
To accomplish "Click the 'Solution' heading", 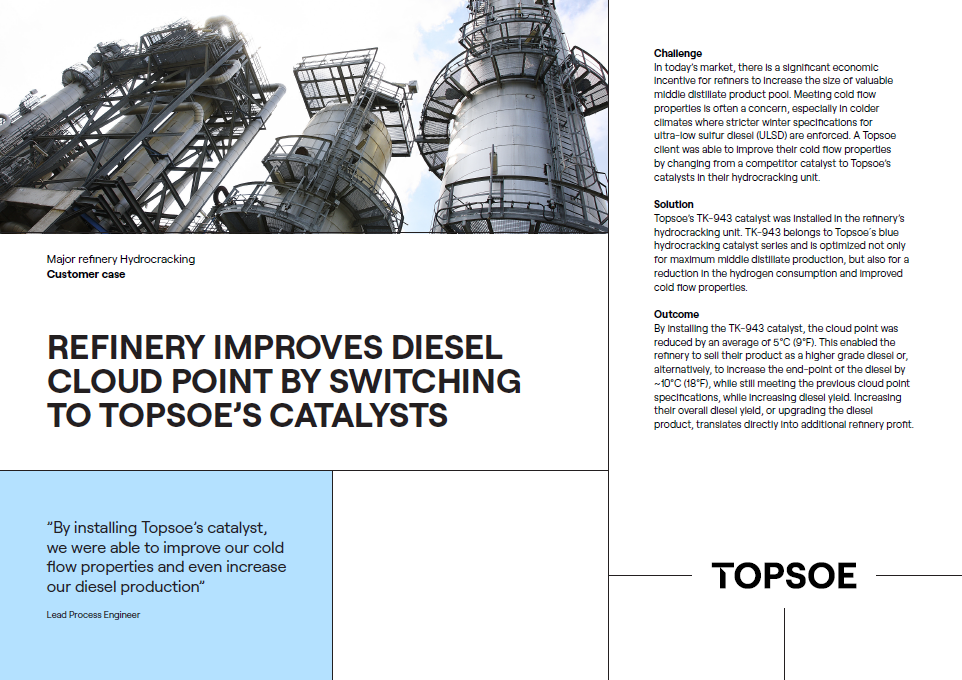I will [674, 204].
